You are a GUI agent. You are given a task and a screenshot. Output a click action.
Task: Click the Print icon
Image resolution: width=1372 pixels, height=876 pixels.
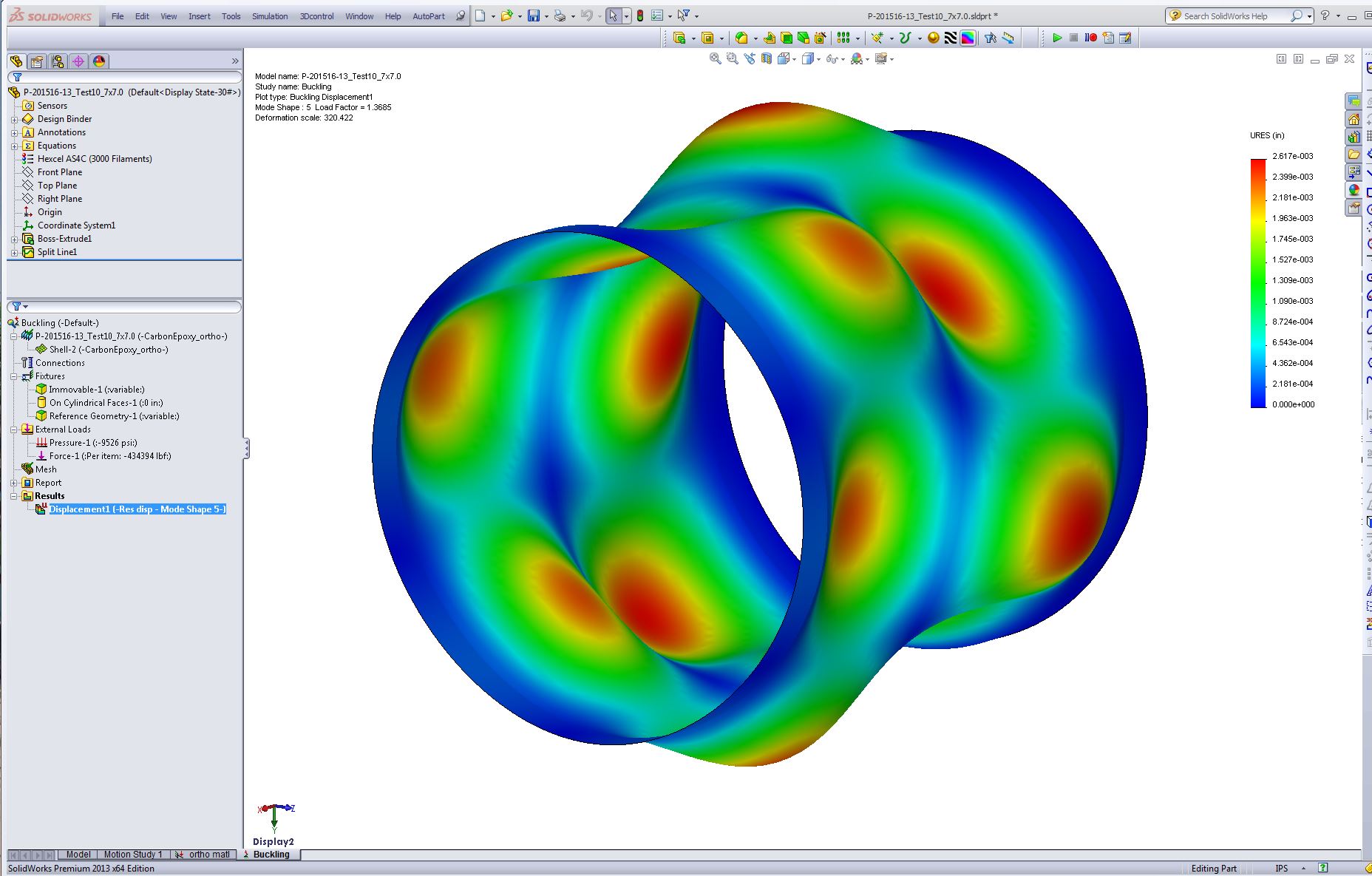pos(560,16)
